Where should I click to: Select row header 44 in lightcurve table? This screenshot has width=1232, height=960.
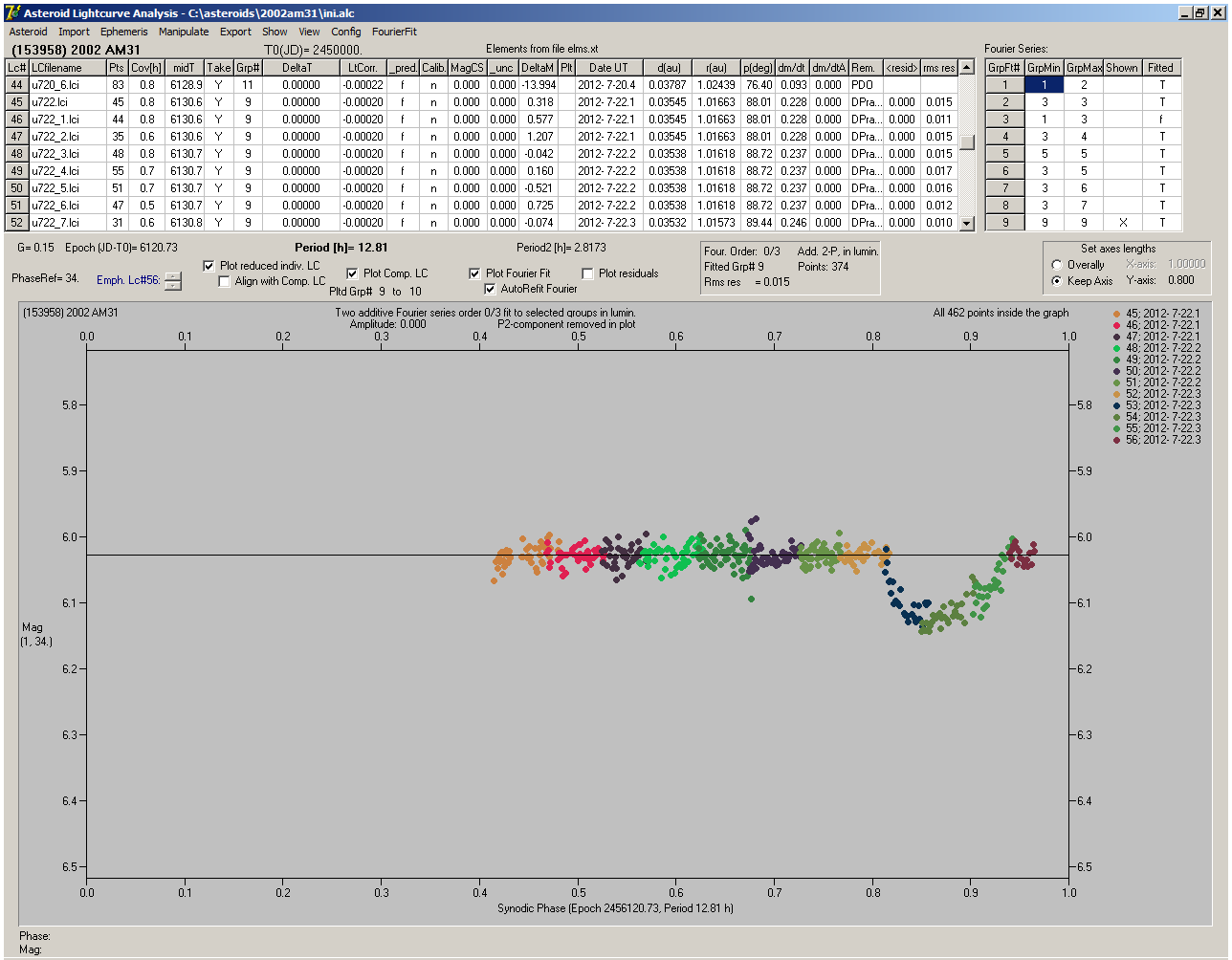pos(16,85)
